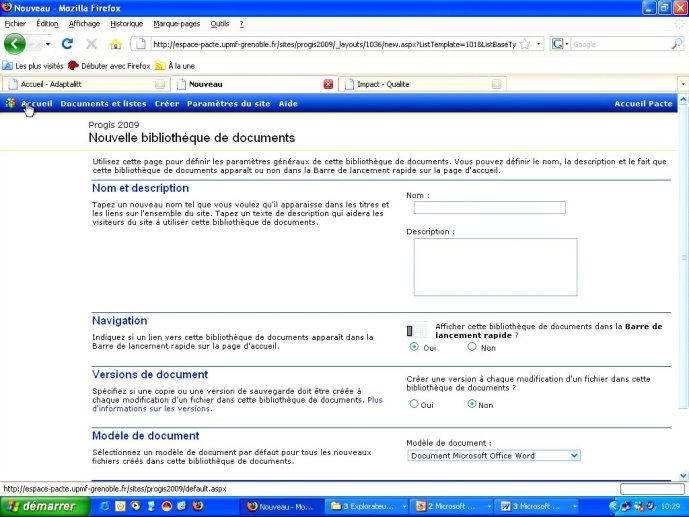Click the Google search box
This screenshot has width=689, height=517.
[x=620, y=44]
